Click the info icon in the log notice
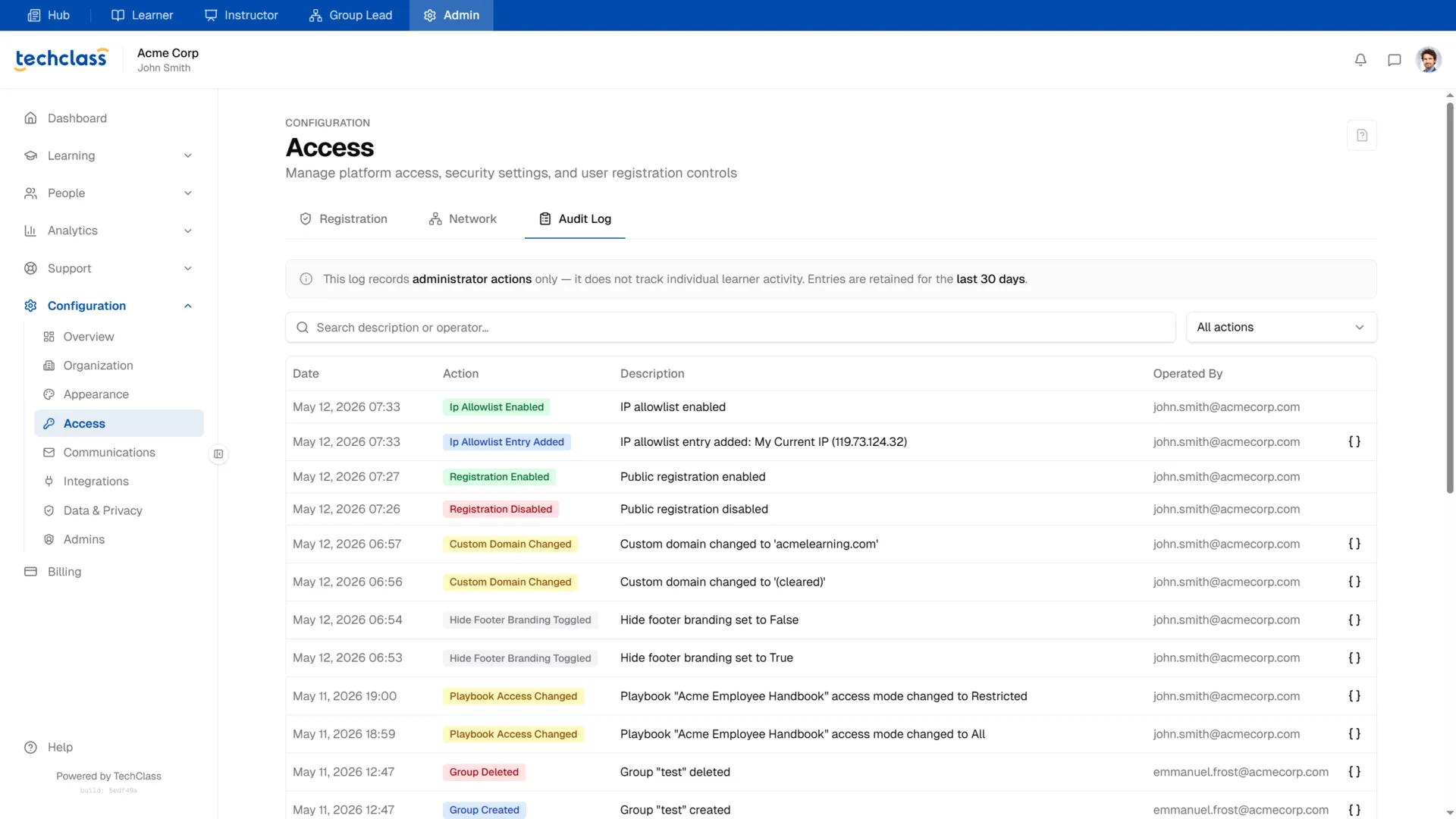The height and width of the screenshot is (819, 1456). [306, 279]
